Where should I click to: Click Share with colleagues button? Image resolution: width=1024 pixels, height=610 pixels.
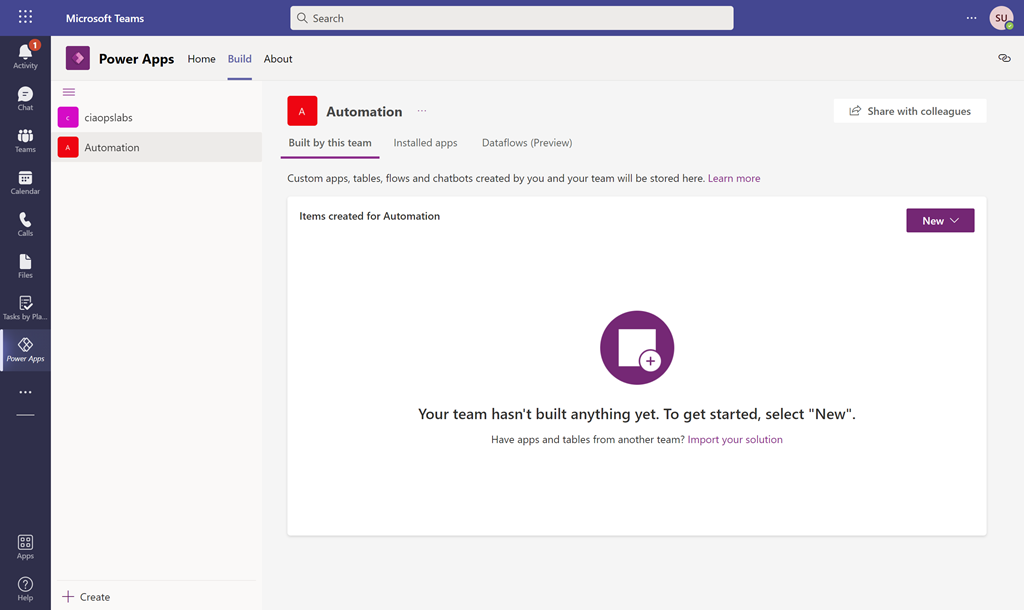point(910,111)
